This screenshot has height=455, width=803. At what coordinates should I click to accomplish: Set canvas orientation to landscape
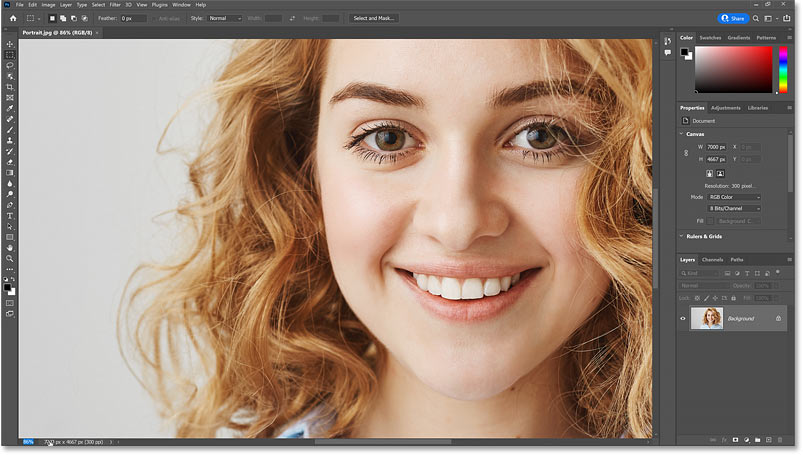721,174
